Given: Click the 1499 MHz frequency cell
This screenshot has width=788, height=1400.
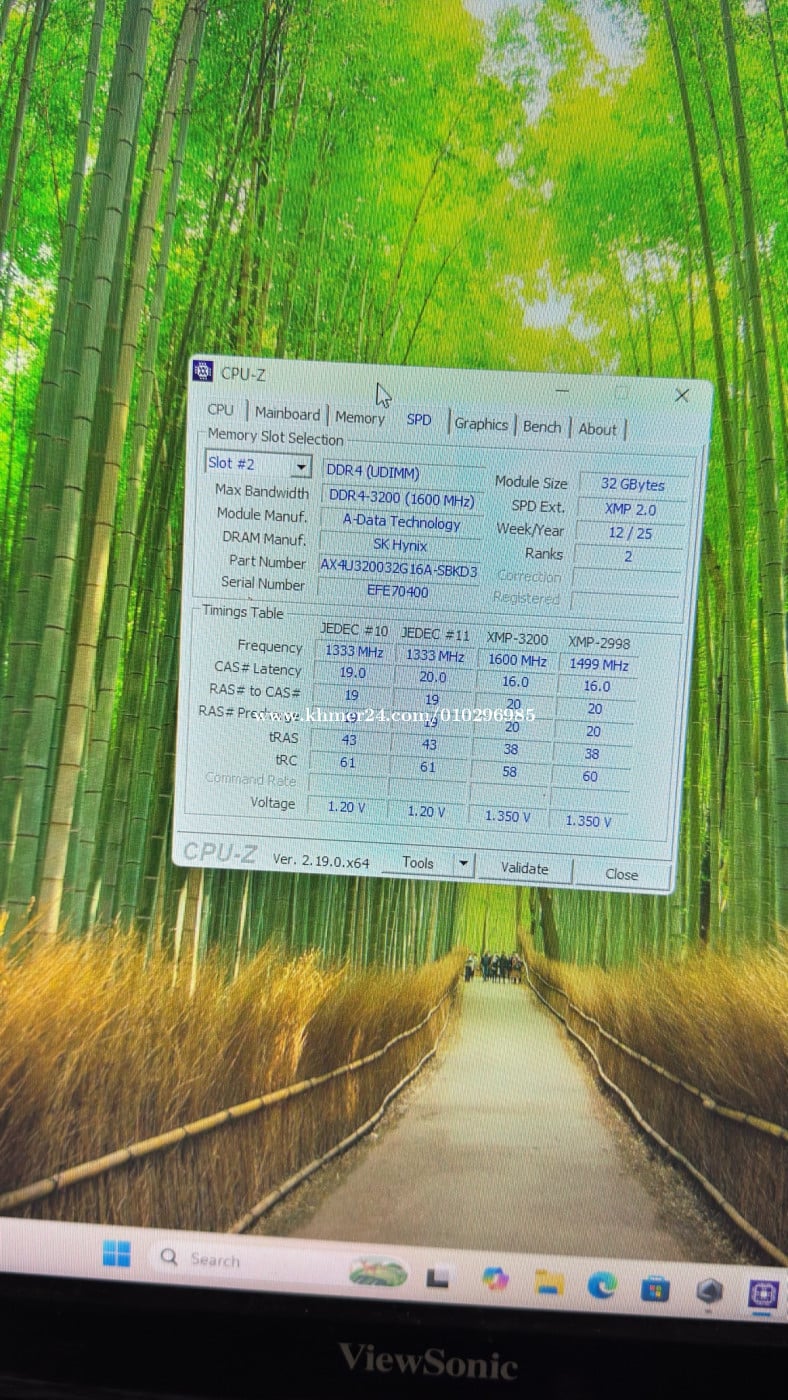Looking at the screenshot, I should pos(598,665).
